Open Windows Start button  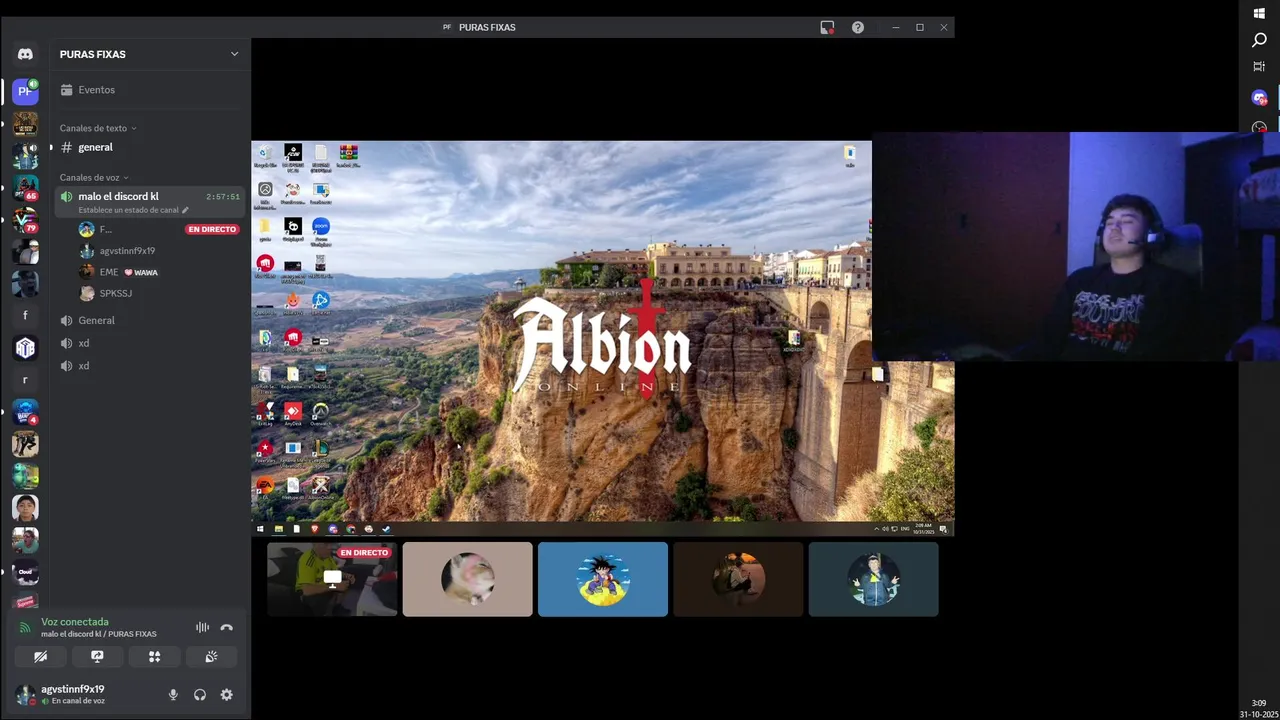coord(1259,13)
